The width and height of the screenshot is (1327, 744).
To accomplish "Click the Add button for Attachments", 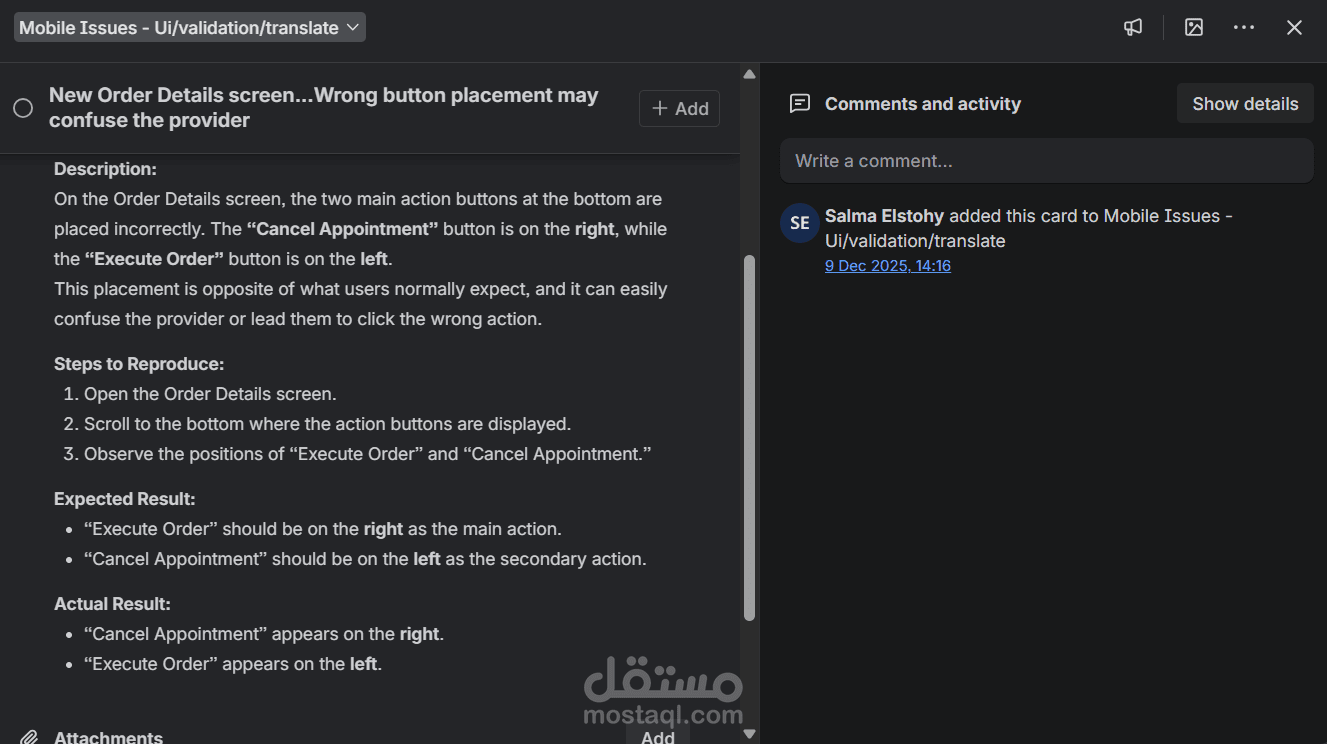I will (658, 735).
